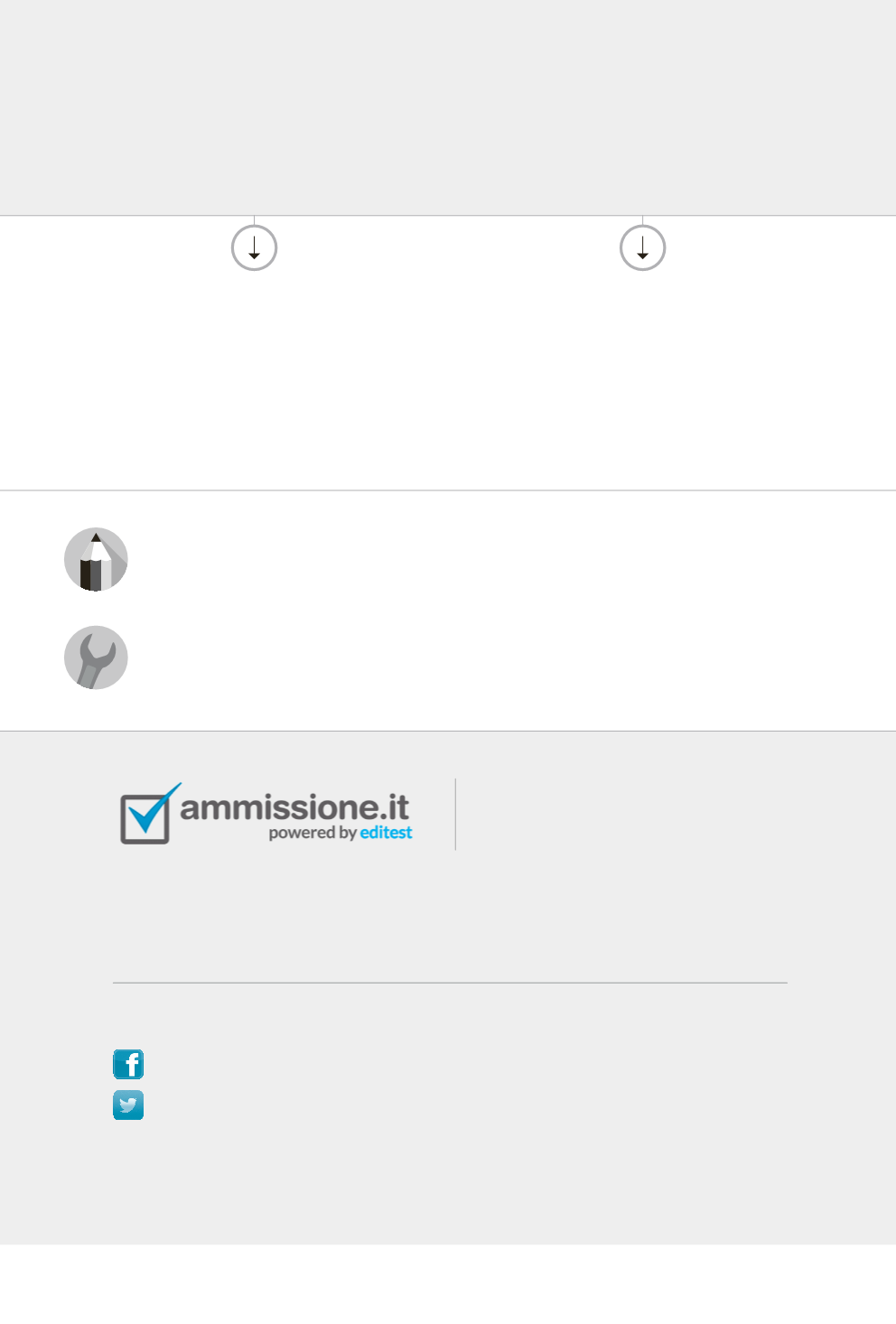Expand the section under the right down arrow
The width and height of the screenshot is (896, 1324).
click(642, 248)
